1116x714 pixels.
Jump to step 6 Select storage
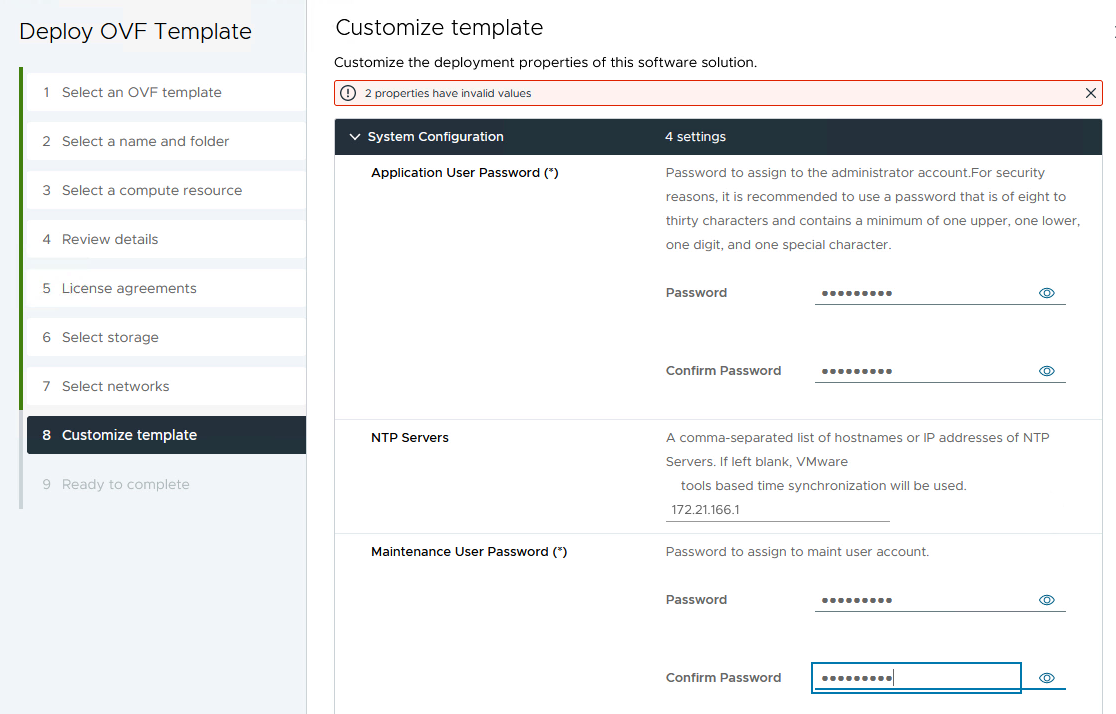pyautogui.click(x=110, y=337)
